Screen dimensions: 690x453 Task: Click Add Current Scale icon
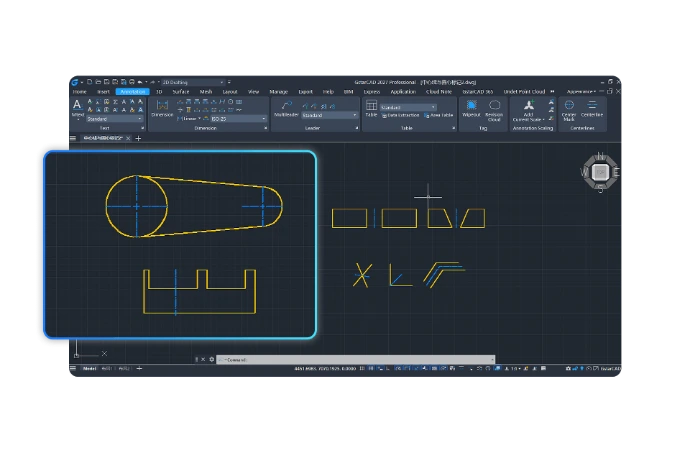pos(529,110)
